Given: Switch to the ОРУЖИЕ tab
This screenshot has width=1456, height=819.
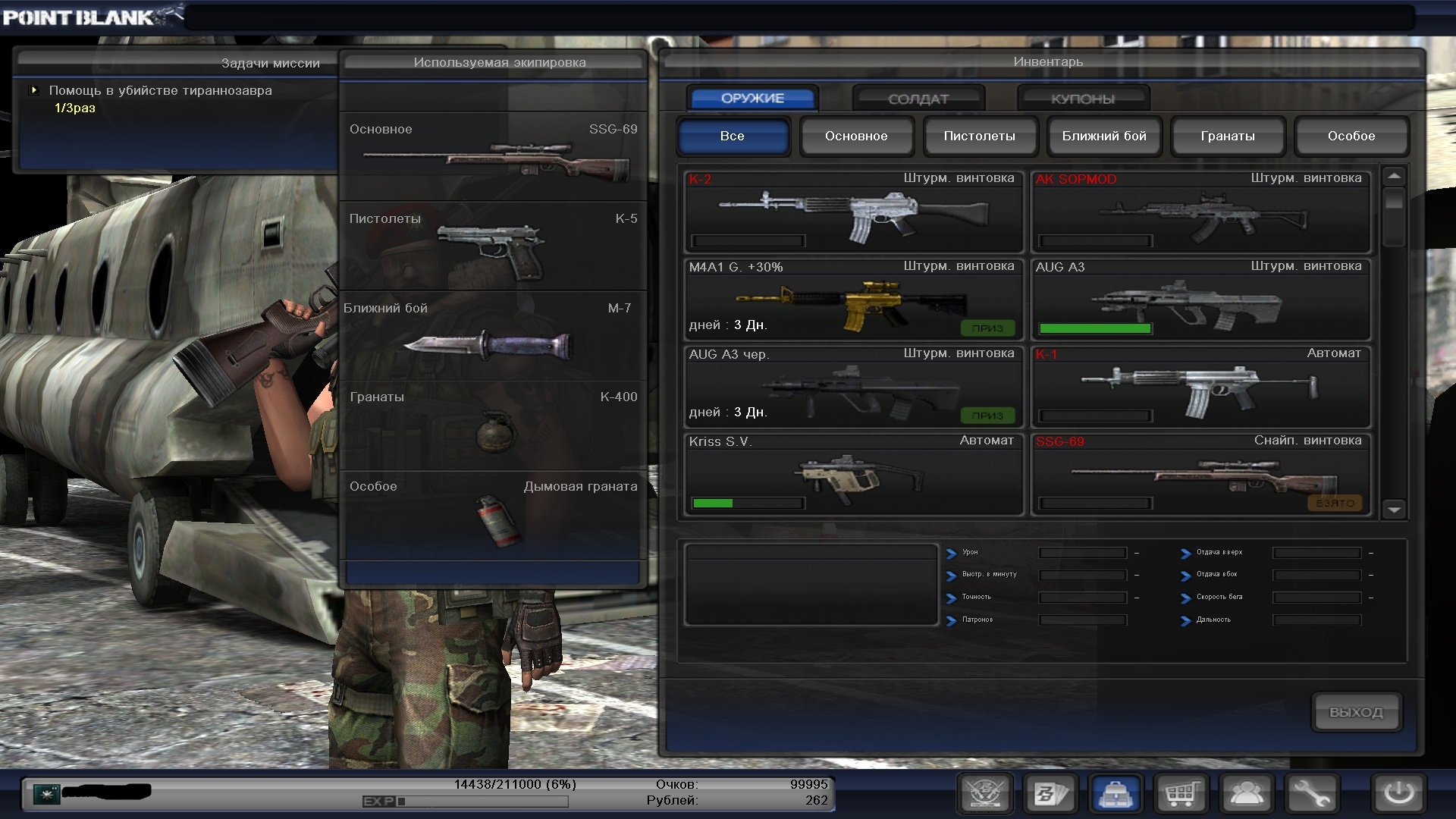Looking at the screenshot, I should pos(752,98).
